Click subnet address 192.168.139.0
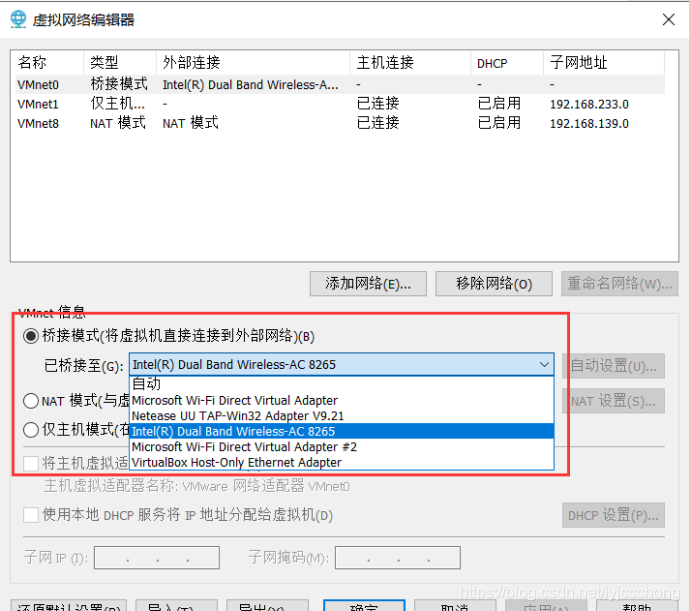 tap(589, 124)
